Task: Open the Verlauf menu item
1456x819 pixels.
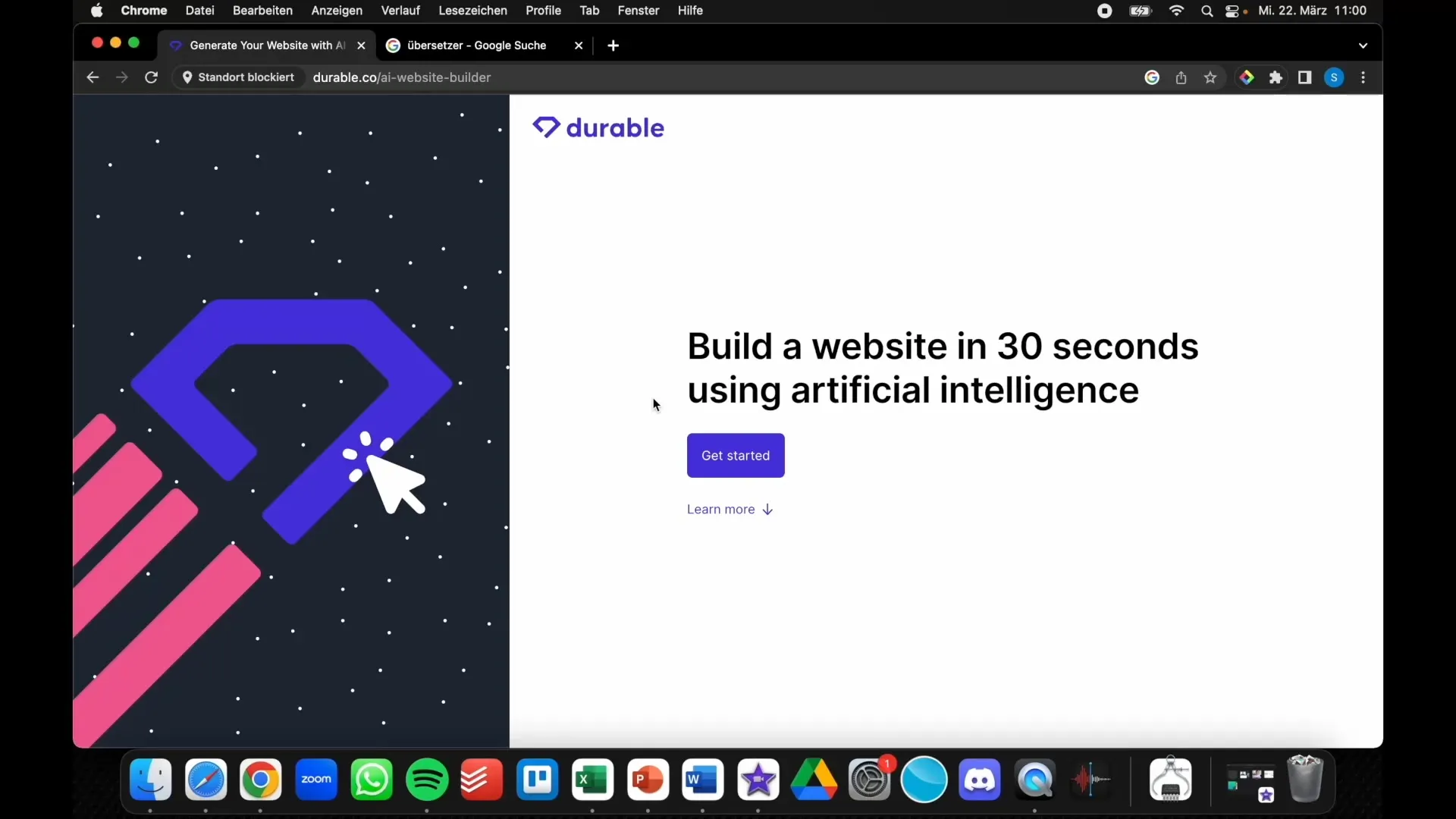Action: click(399, 11)
